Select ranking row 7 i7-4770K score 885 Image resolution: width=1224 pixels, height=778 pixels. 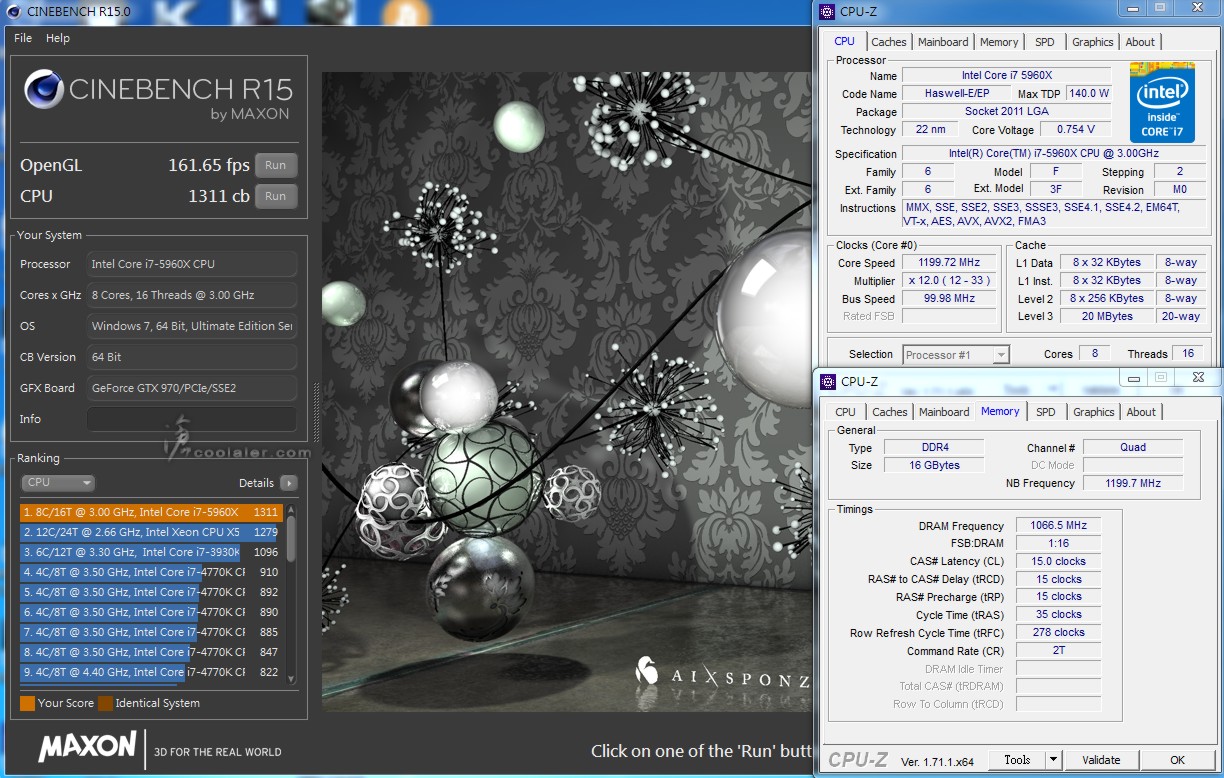coord(152,632)
